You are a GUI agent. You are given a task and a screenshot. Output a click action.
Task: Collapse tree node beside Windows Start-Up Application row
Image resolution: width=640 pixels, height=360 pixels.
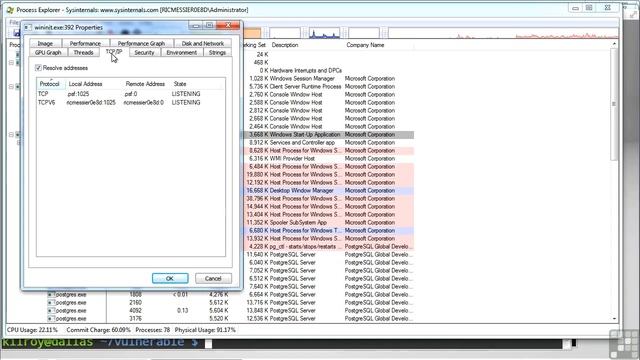11,135
